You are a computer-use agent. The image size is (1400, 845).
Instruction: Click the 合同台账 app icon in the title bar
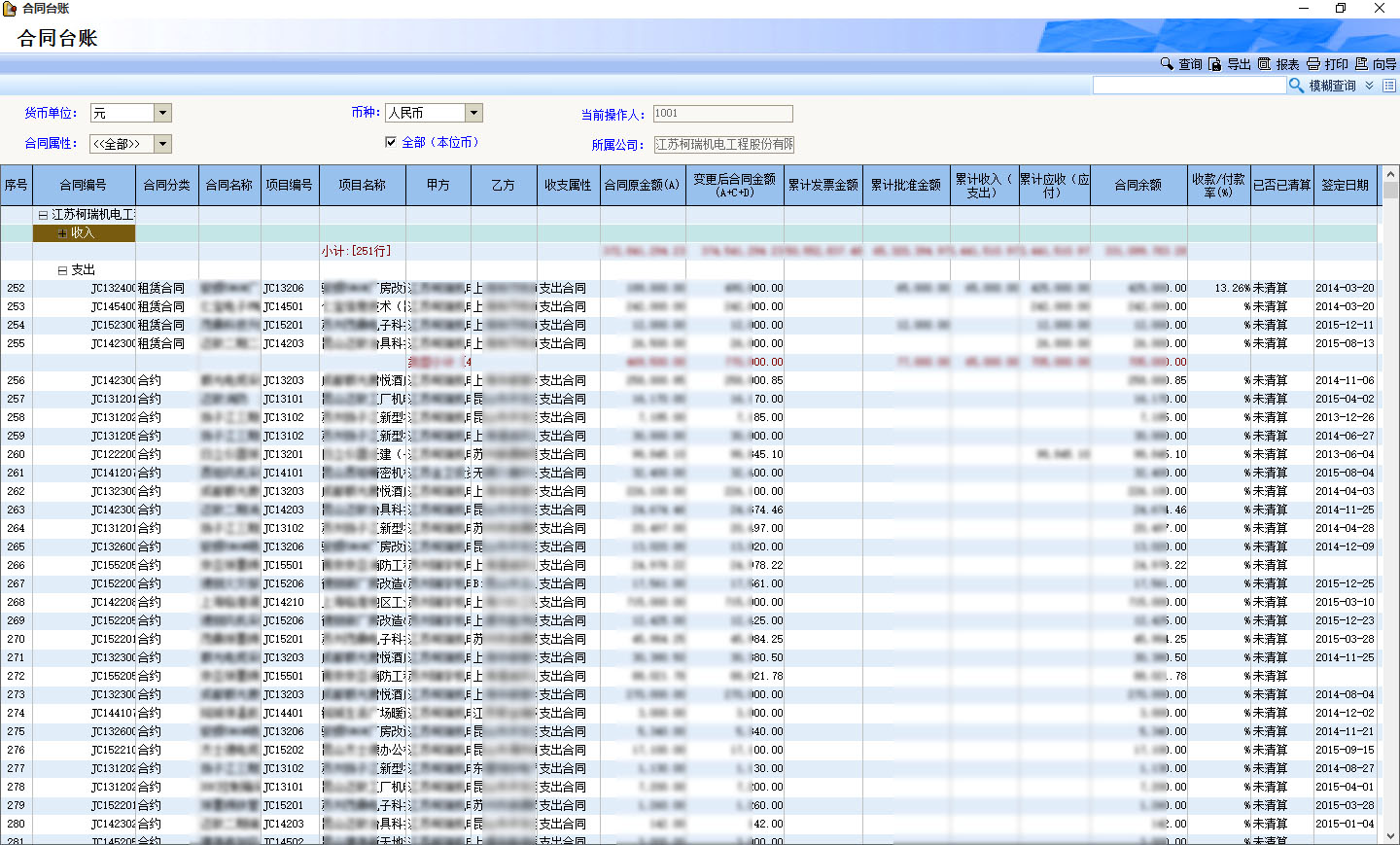10,8
